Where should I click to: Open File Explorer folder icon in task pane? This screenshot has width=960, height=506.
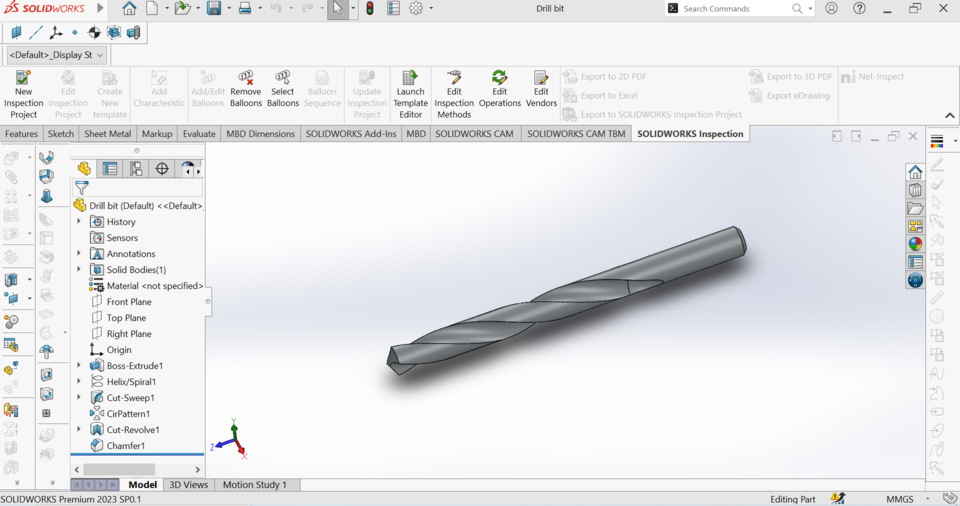click(915, 208)
